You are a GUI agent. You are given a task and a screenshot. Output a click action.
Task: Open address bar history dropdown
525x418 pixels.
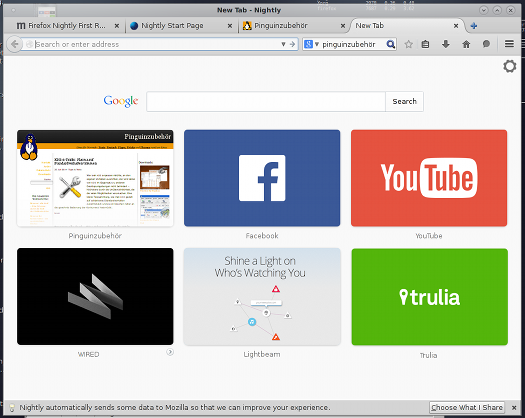pyautogui.click(x=283, y=44)
